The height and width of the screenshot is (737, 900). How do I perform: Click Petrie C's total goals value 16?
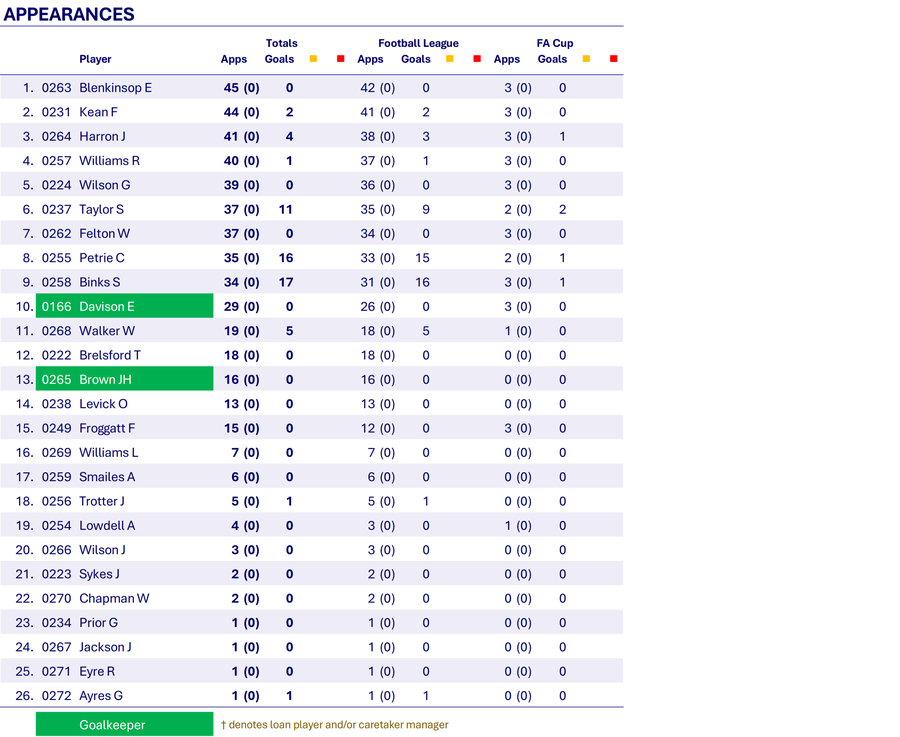click(286, 258)
